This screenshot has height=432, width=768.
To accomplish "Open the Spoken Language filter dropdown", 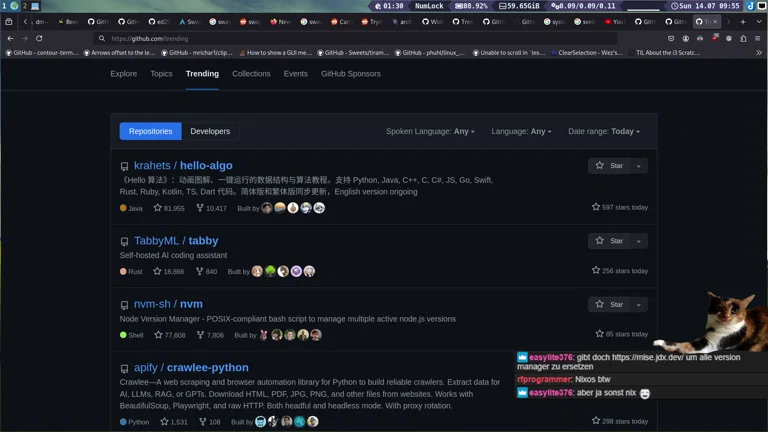I will coord(430,131).
